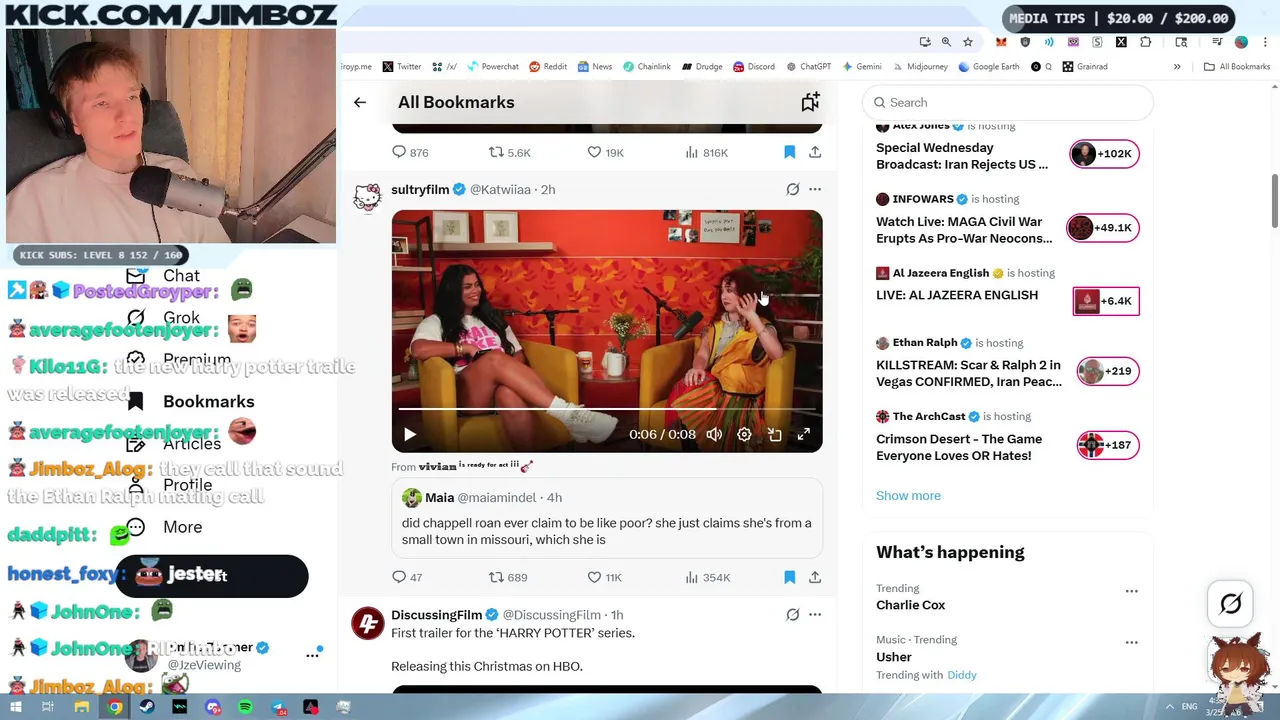This screenshot has height=720, width=1280.
Task: Play the sultryfilm video
Action: (x=409, y=434)
